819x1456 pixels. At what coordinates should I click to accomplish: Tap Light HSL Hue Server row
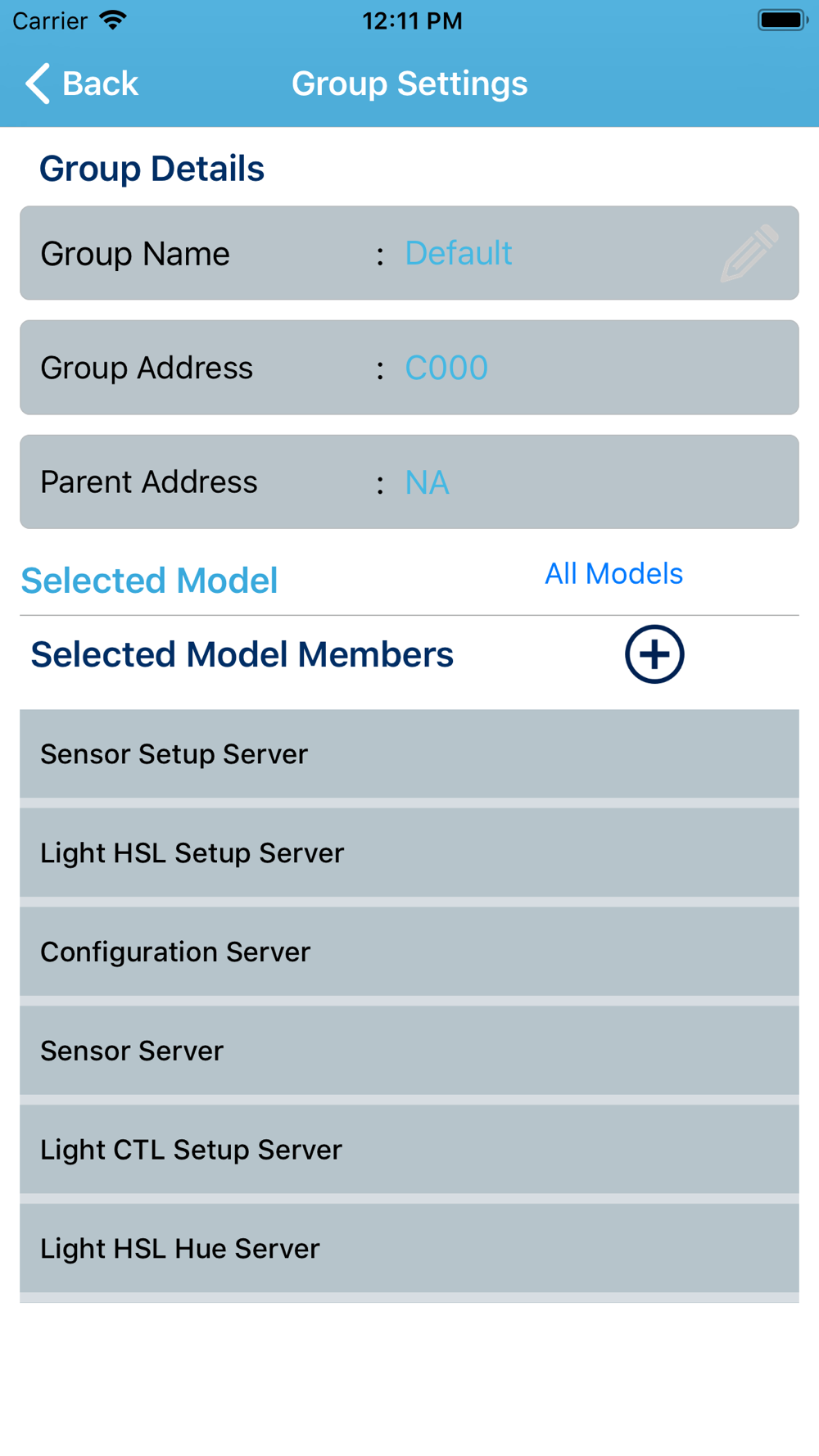pos(409,1249)
